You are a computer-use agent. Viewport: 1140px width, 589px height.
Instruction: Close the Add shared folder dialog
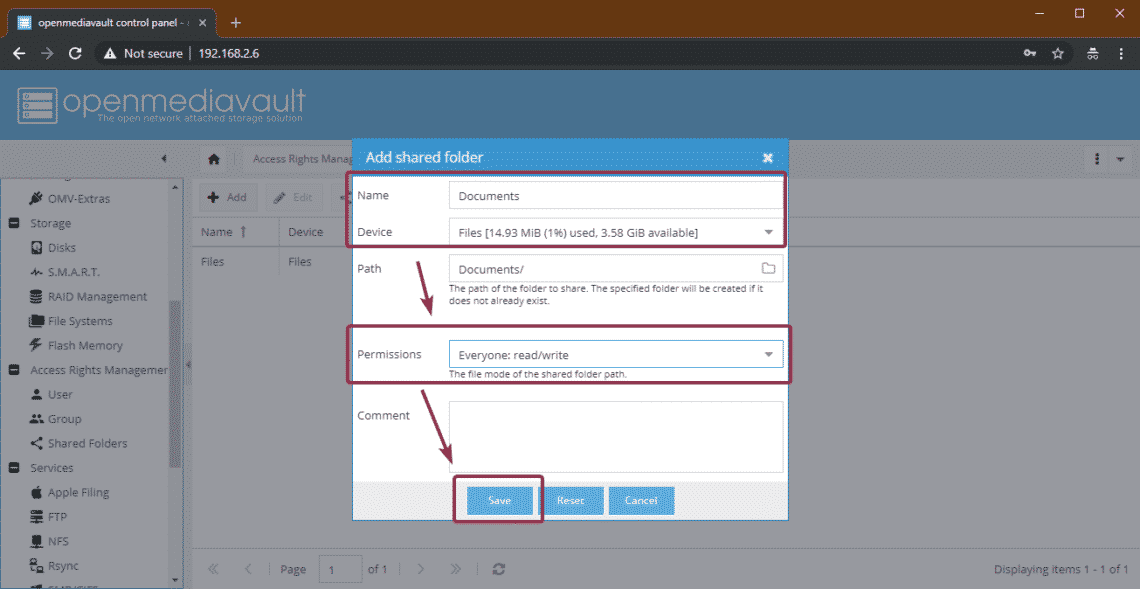click(x=768, y=157)
